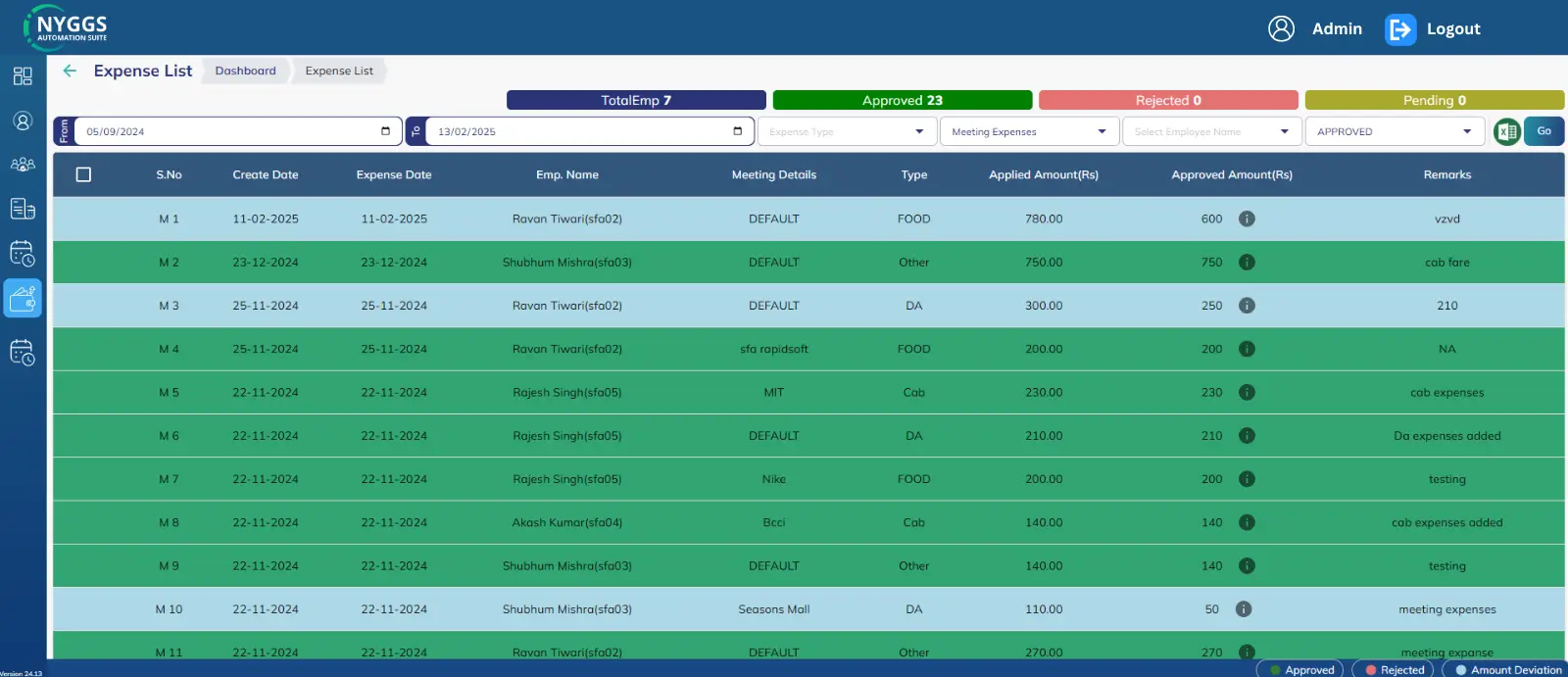Click the Meeting Details column header

tap(774, 174)
